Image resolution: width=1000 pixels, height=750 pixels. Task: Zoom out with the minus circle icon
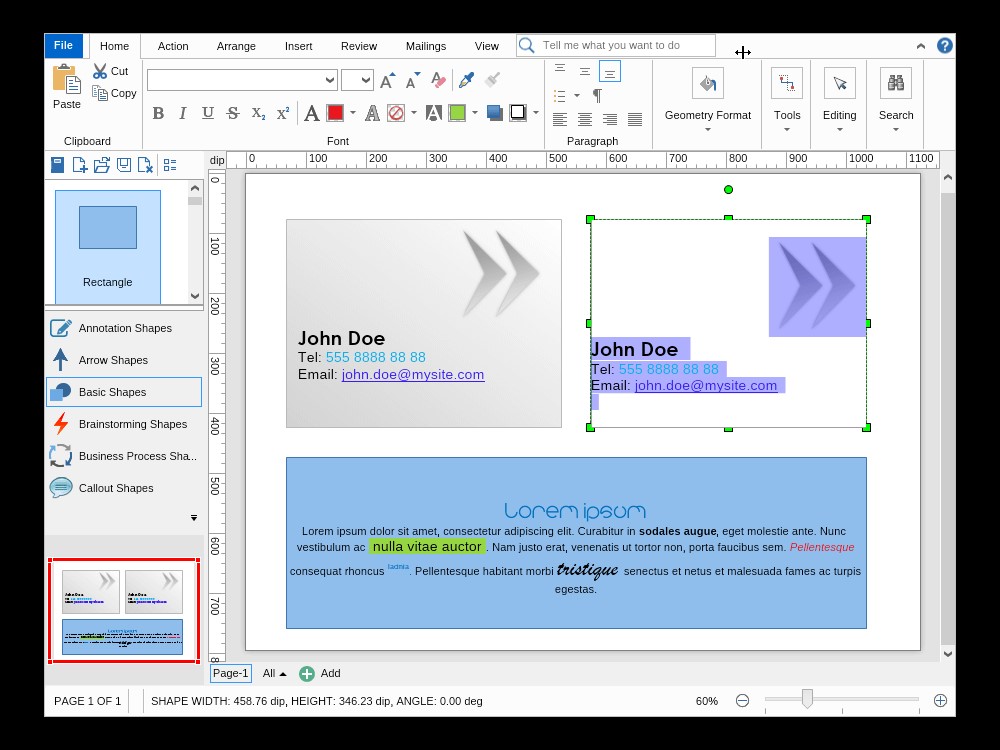coord(742,701)
